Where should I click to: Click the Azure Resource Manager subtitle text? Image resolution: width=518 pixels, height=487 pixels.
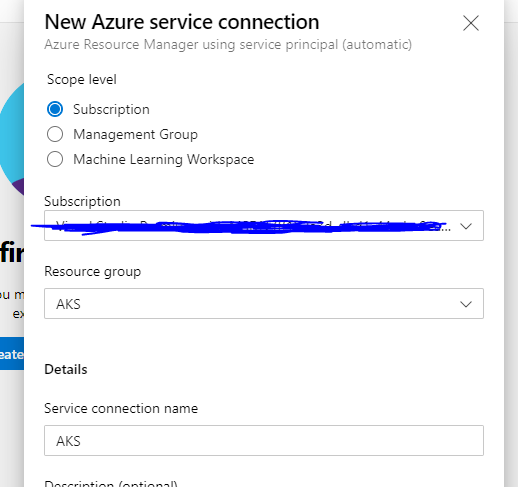[x=228, y=45]
